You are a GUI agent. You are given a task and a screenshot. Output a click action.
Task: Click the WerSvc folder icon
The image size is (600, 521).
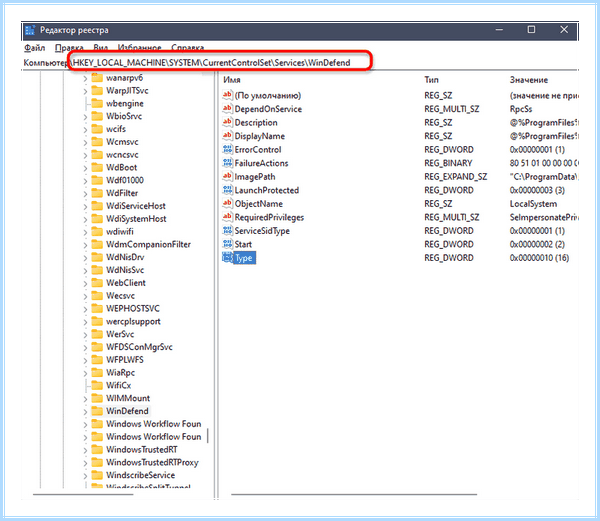coord(97,334)
